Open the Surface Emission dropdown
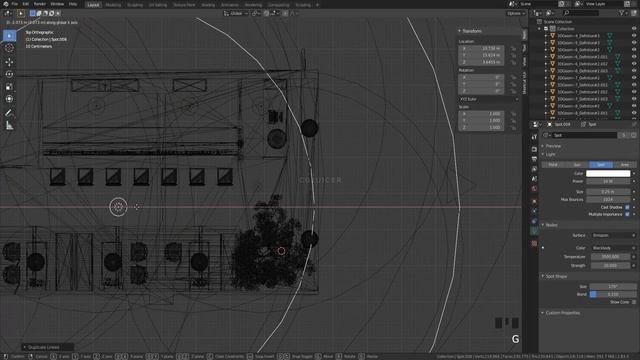Image resolution: width=640 pixels, height=360 pixels. coord(613,236)
